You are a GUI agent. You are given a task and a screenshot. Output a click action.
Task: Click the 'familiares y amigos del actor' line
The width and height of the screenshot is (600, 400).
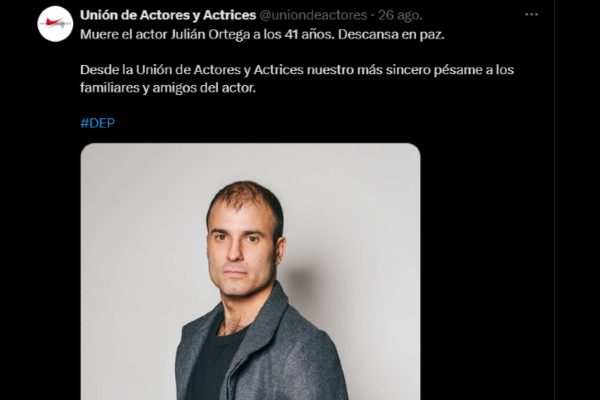coord(168,88)
